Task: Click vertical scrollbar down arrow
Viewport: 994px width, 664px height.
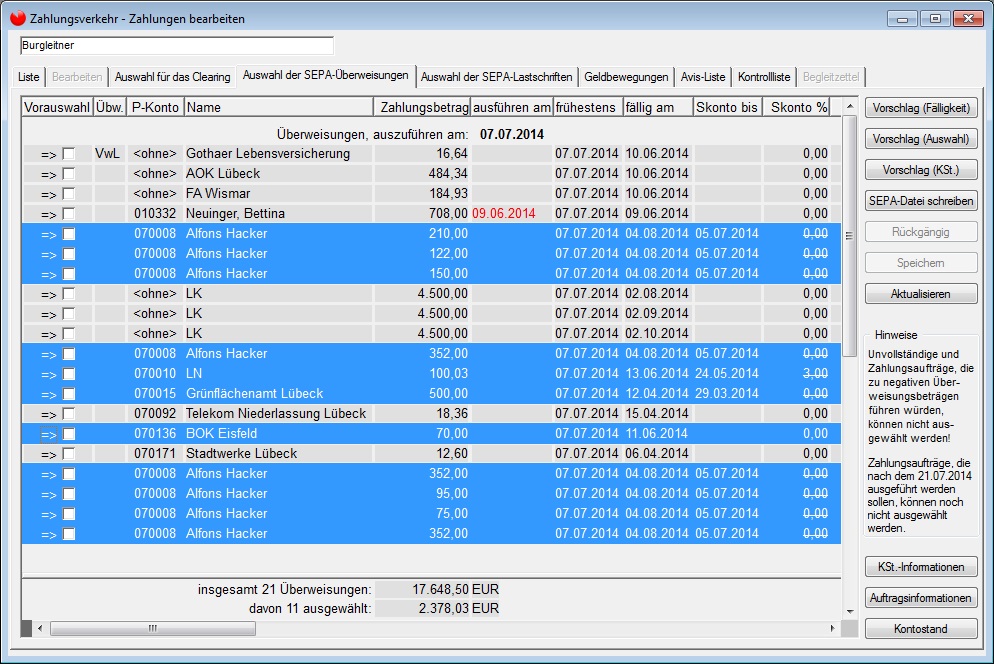Action: [850, 611]
